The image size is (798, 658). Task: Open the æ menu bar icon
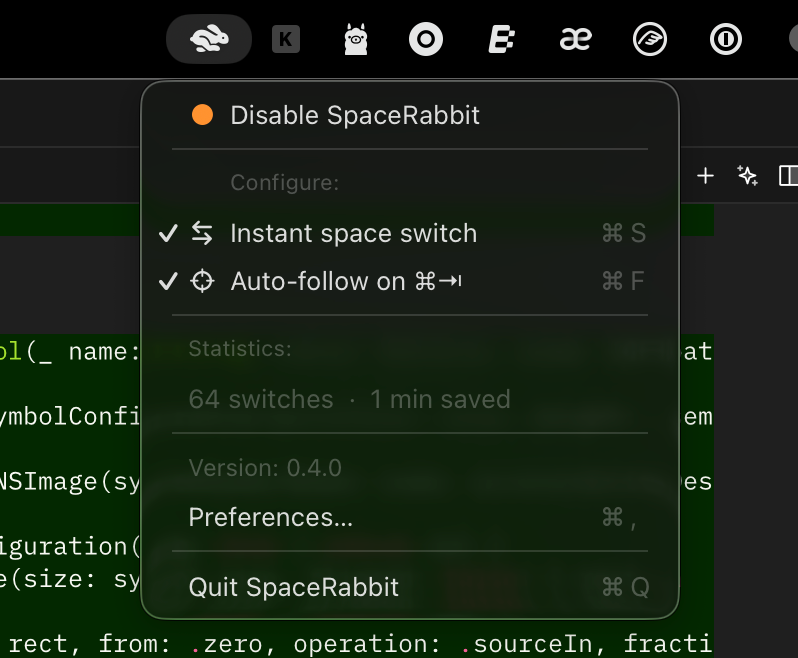(x=576, y=40)
